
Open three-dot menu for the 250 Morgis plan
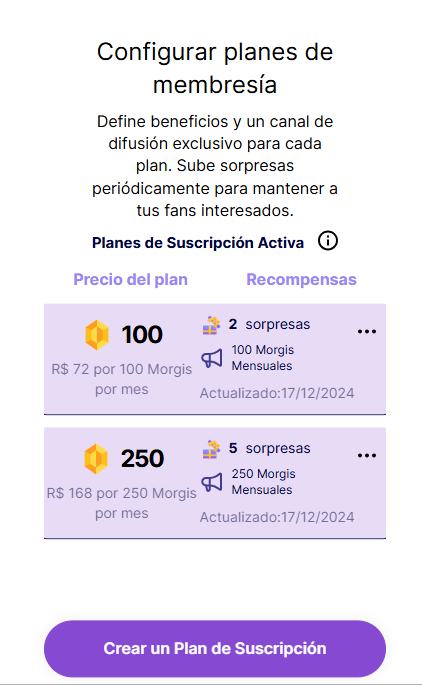click(367, 456)
